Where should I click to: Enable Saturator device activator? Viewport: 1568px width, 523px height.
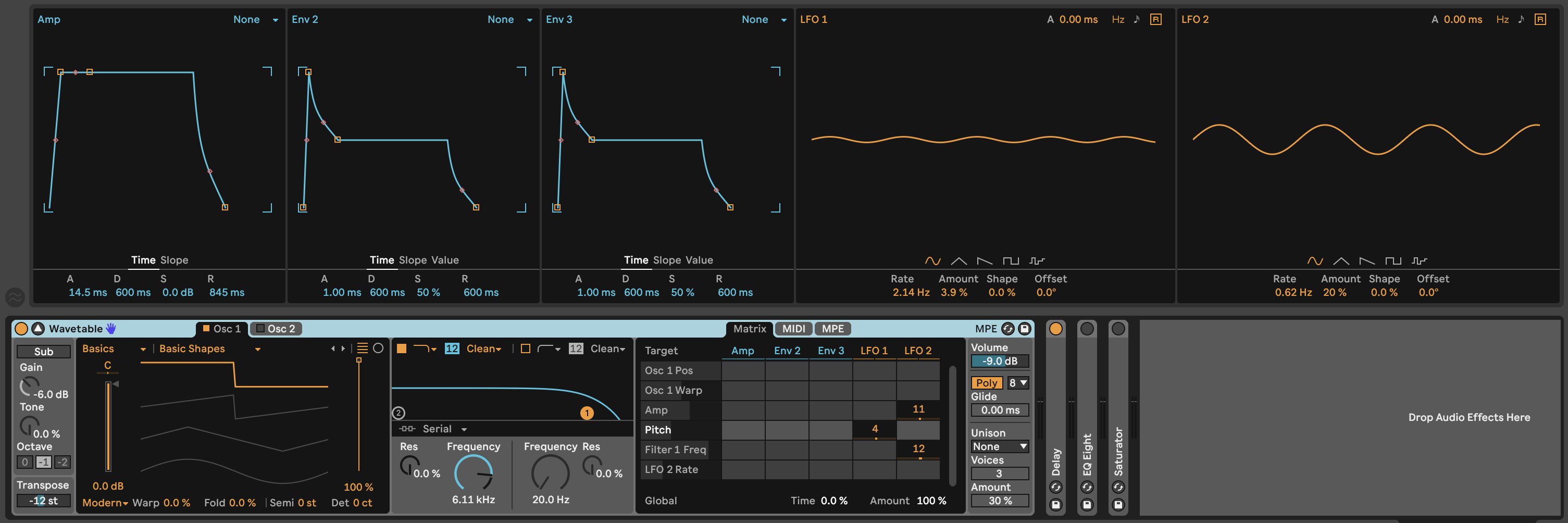(1118, 329)
